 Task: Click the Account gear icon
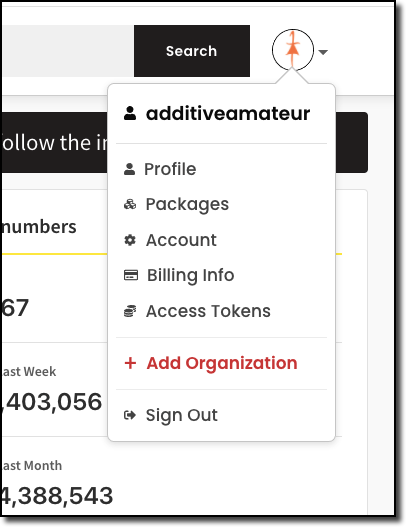130,240
